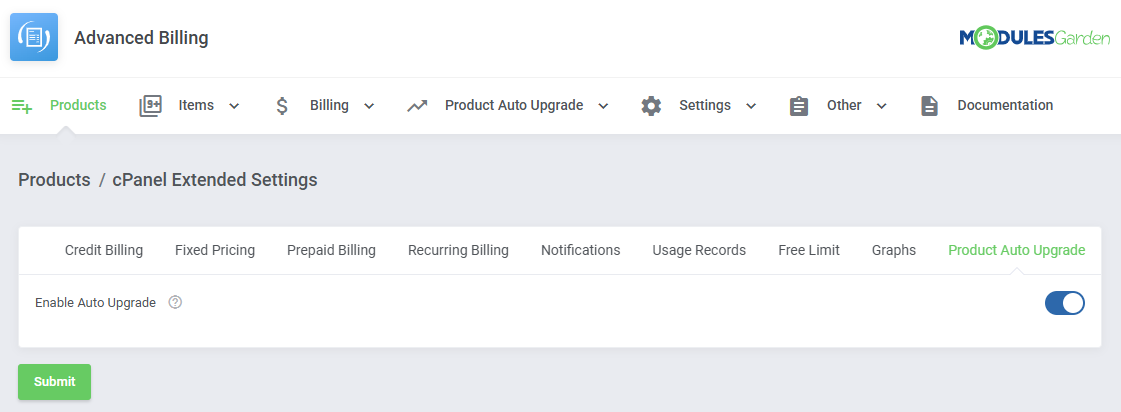Open the Other menu label
1121x412 pixels.
[844, 105]
